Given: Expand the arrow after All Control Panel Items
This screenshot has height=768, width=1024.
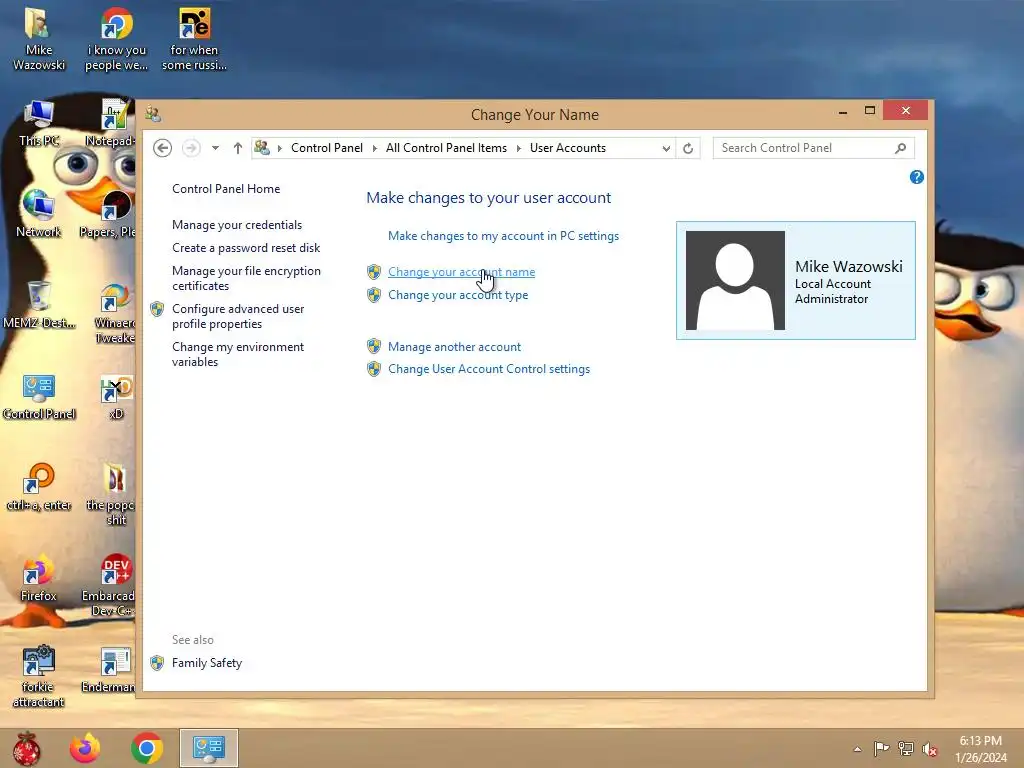Looking at the screenshot, I should pos(519,148).
